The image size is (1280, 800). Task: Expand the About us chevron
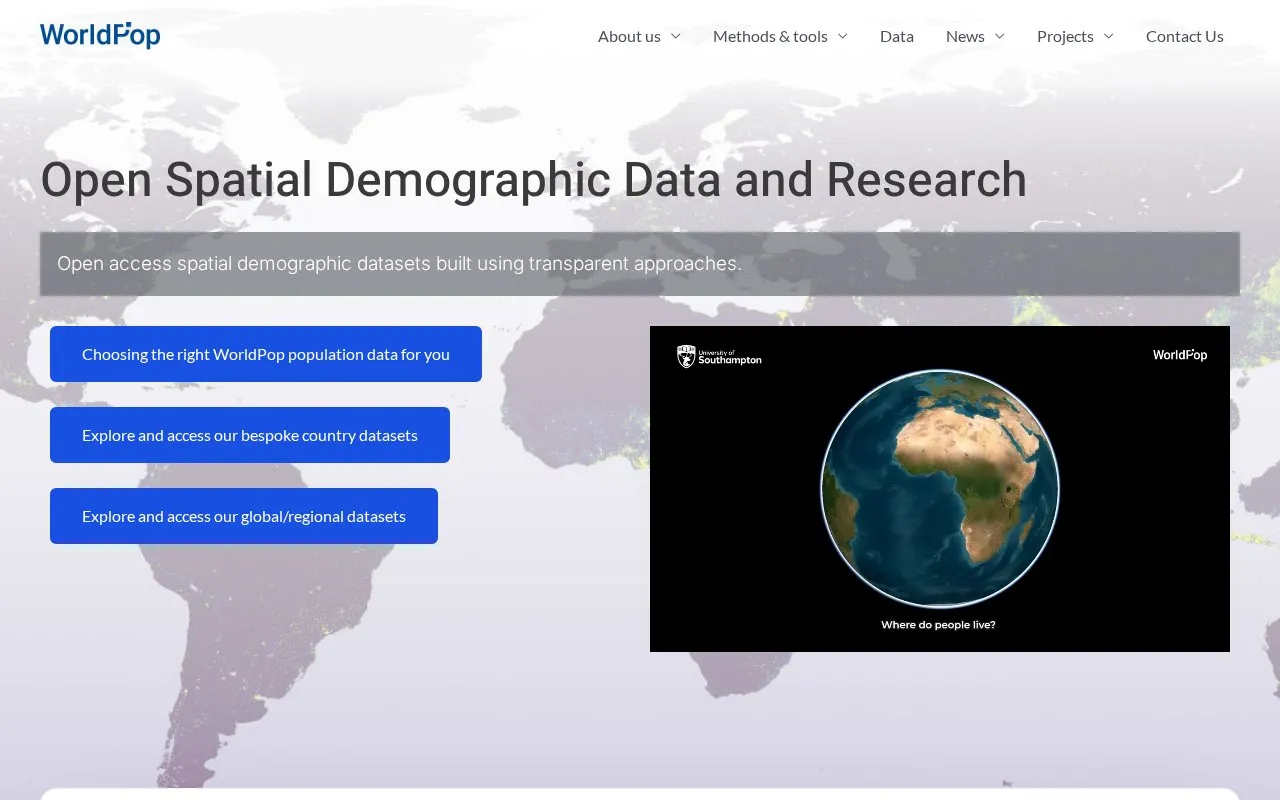click(676, 36)
